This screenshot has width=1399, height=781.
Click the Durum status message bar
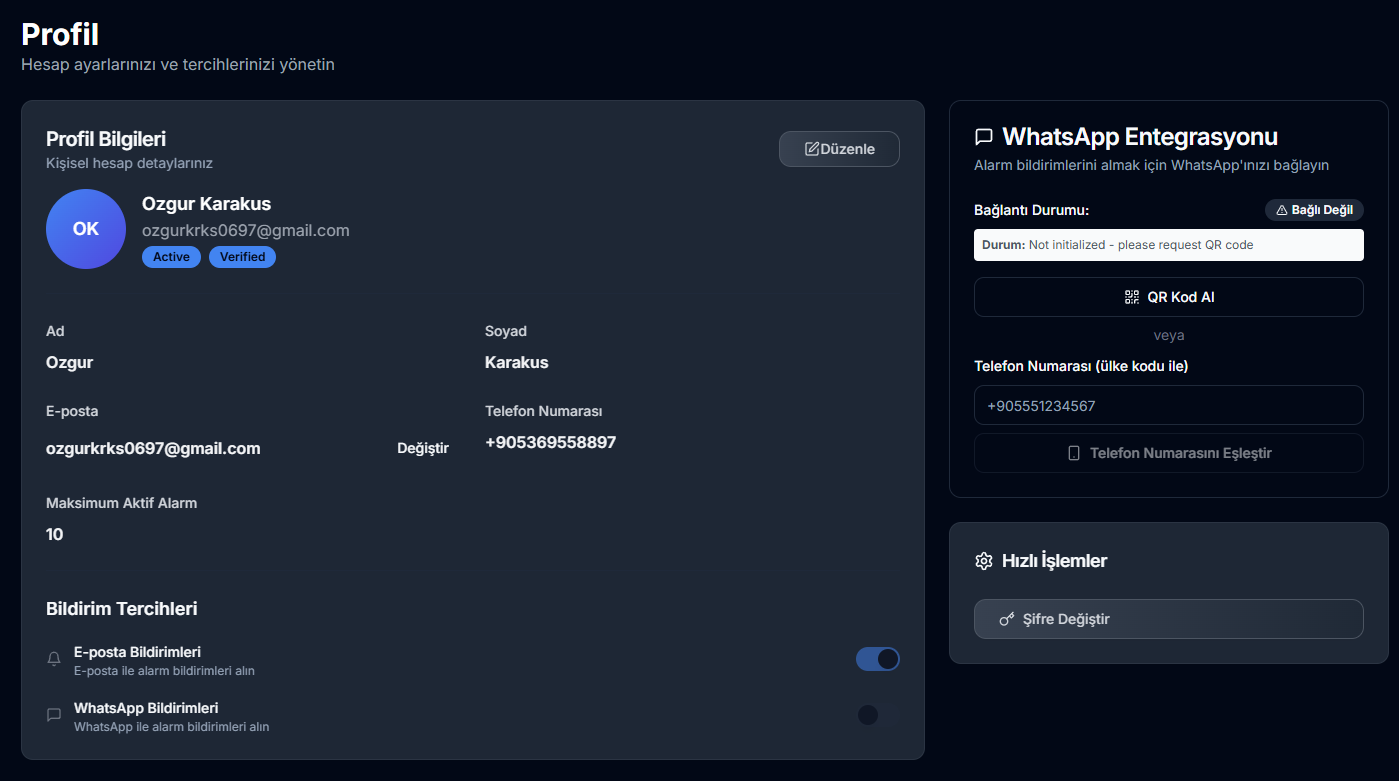[1168, 244]
